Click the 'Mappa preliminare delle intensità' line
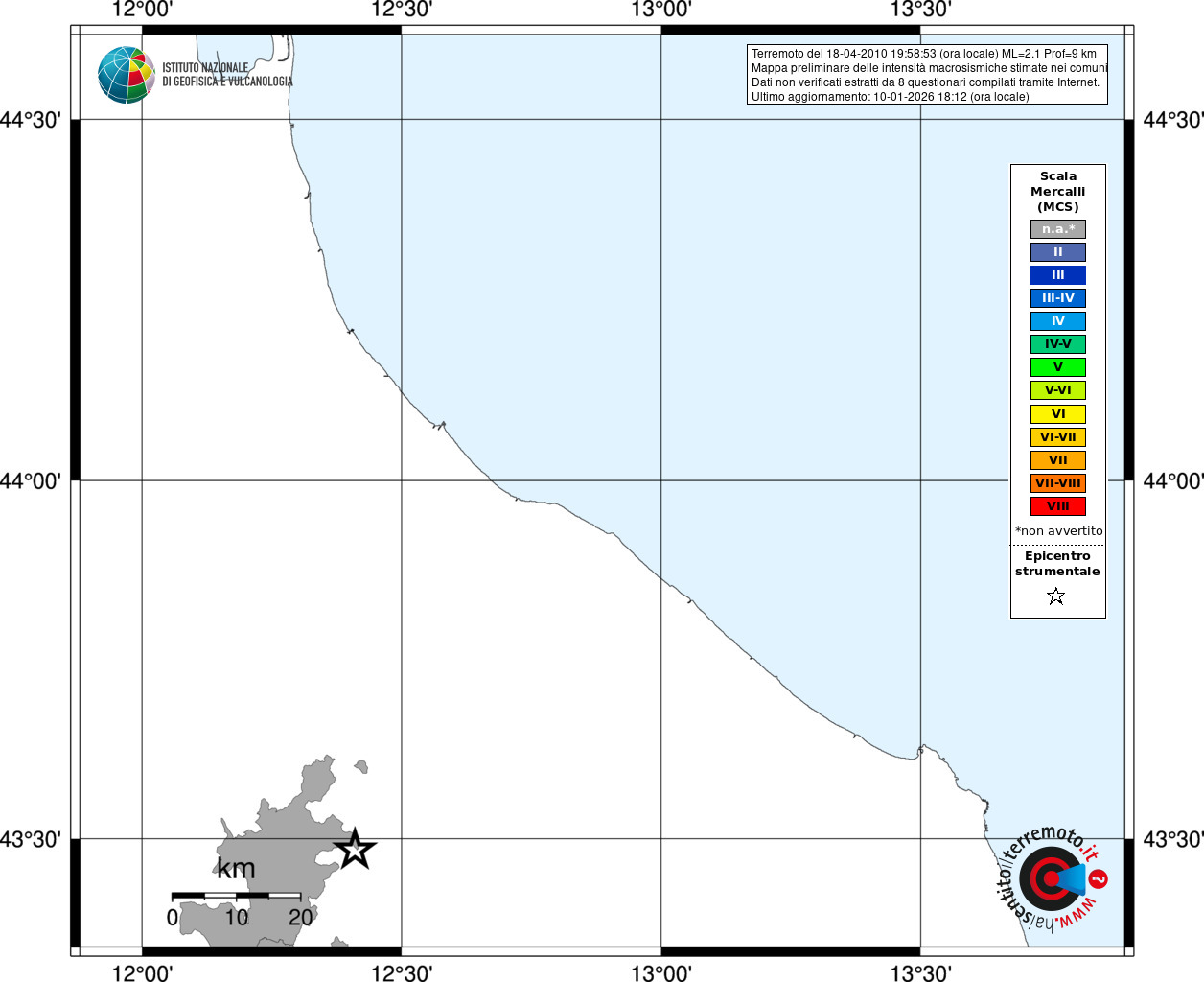The image size is (1204, 982). coord(930,68)
